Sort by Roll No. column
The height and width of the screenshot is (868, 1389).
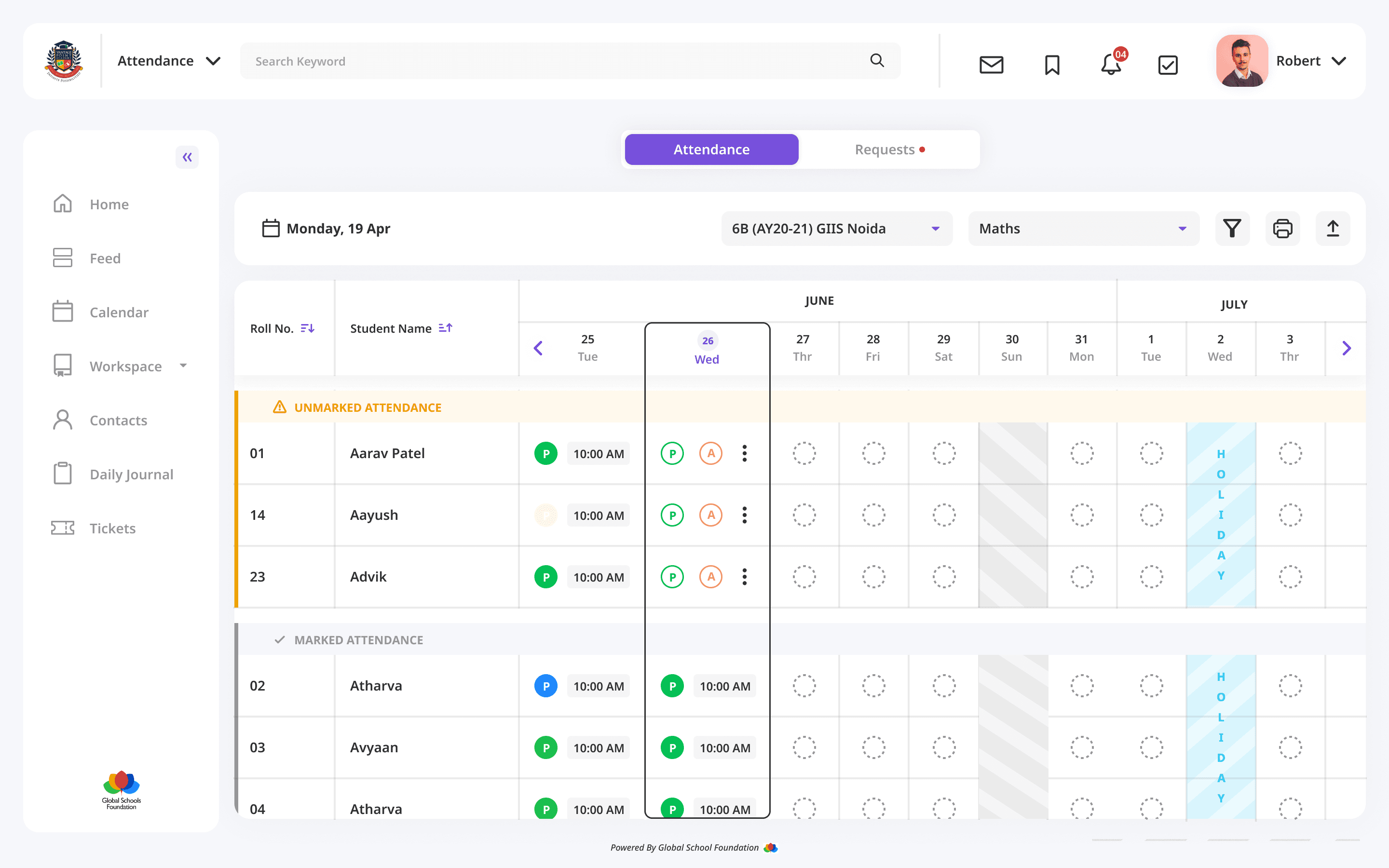coord(307,328)
